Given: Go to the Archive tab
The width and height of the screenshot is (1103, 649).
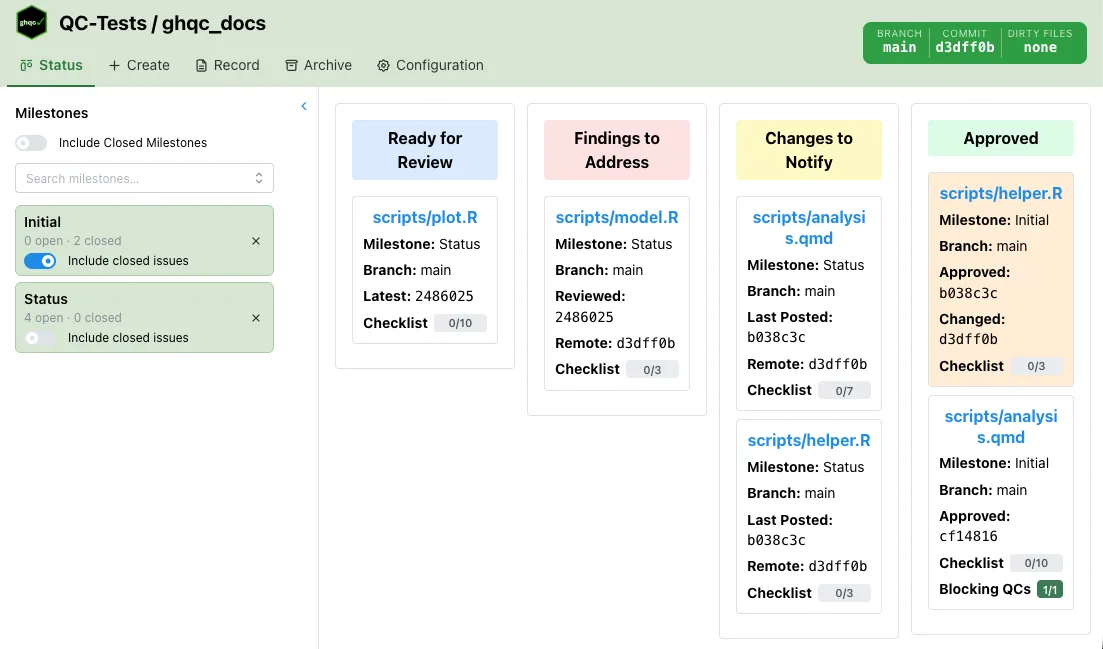Looking at the screenshot, I should (318, 65).
